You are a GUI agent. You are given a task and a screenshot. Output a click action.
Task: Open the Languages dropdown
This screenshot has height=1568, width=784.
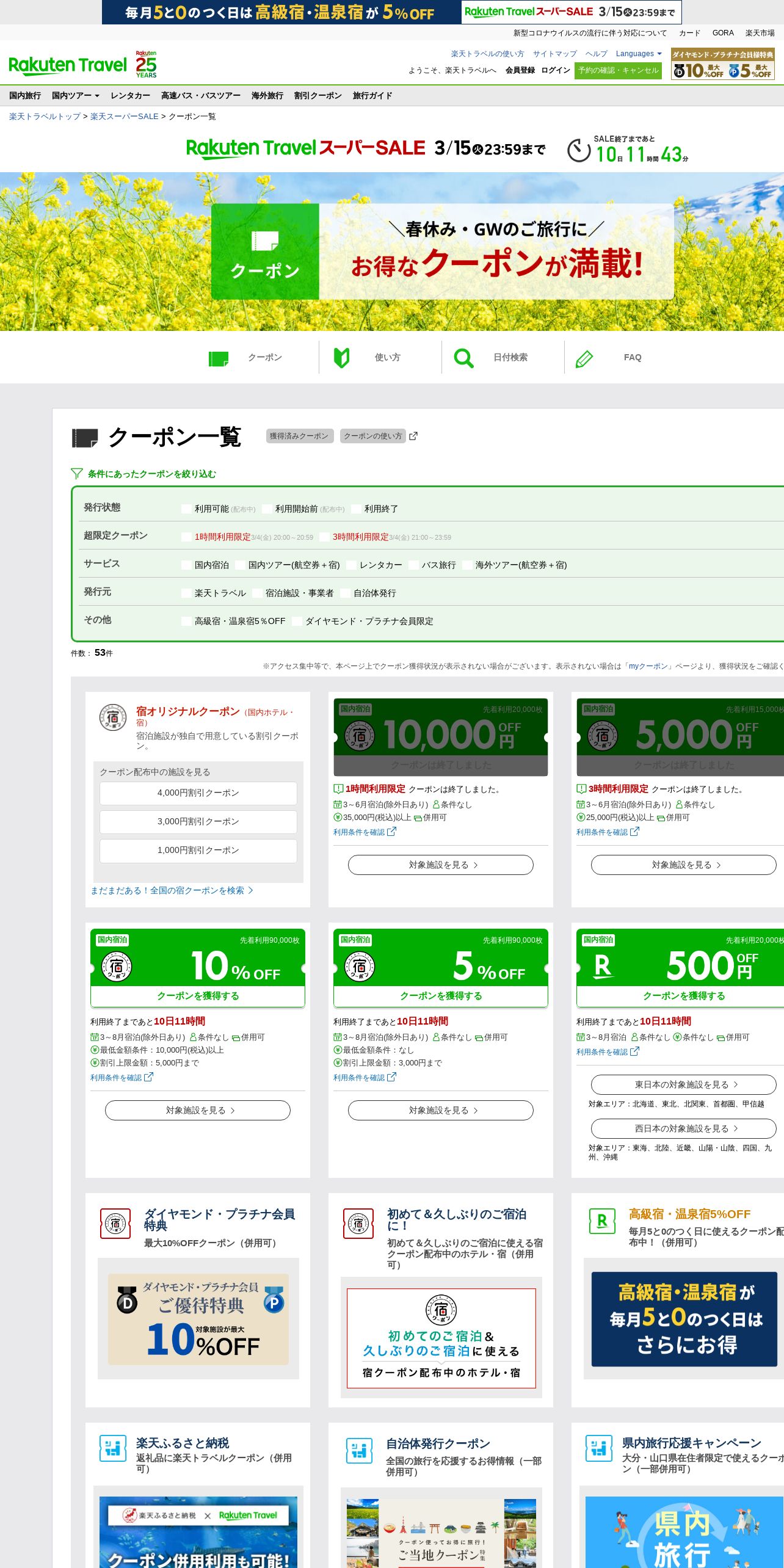coord(639,54)
